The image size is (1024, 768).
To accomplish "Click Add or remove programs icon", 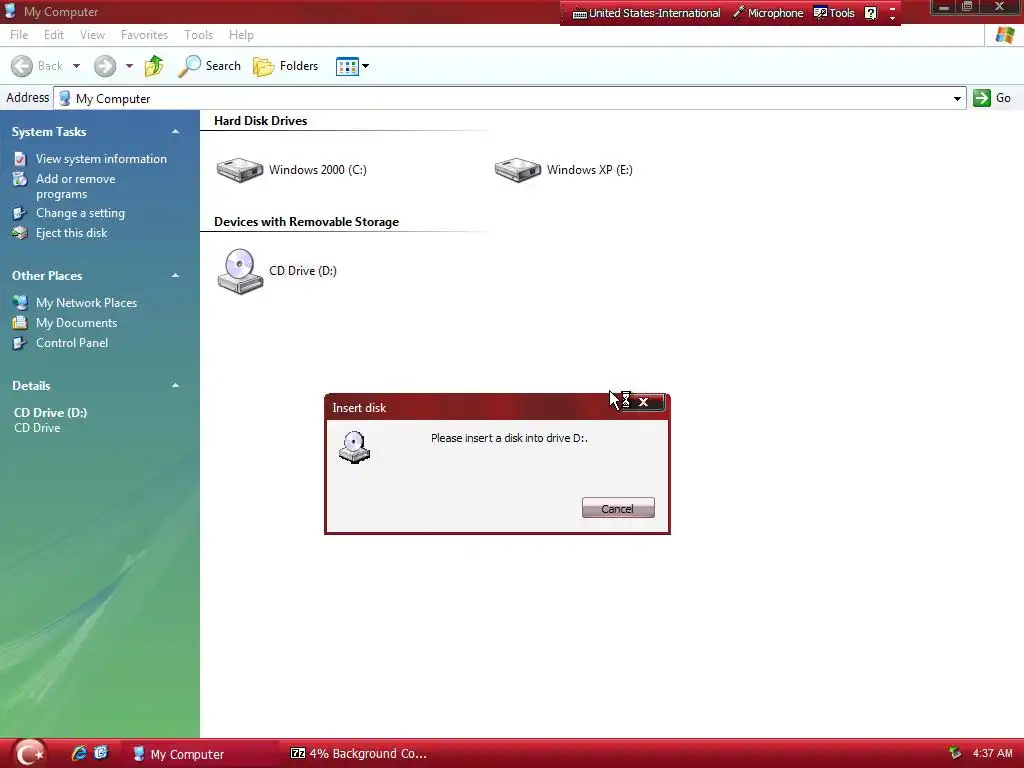I will [x=20, y=179].
